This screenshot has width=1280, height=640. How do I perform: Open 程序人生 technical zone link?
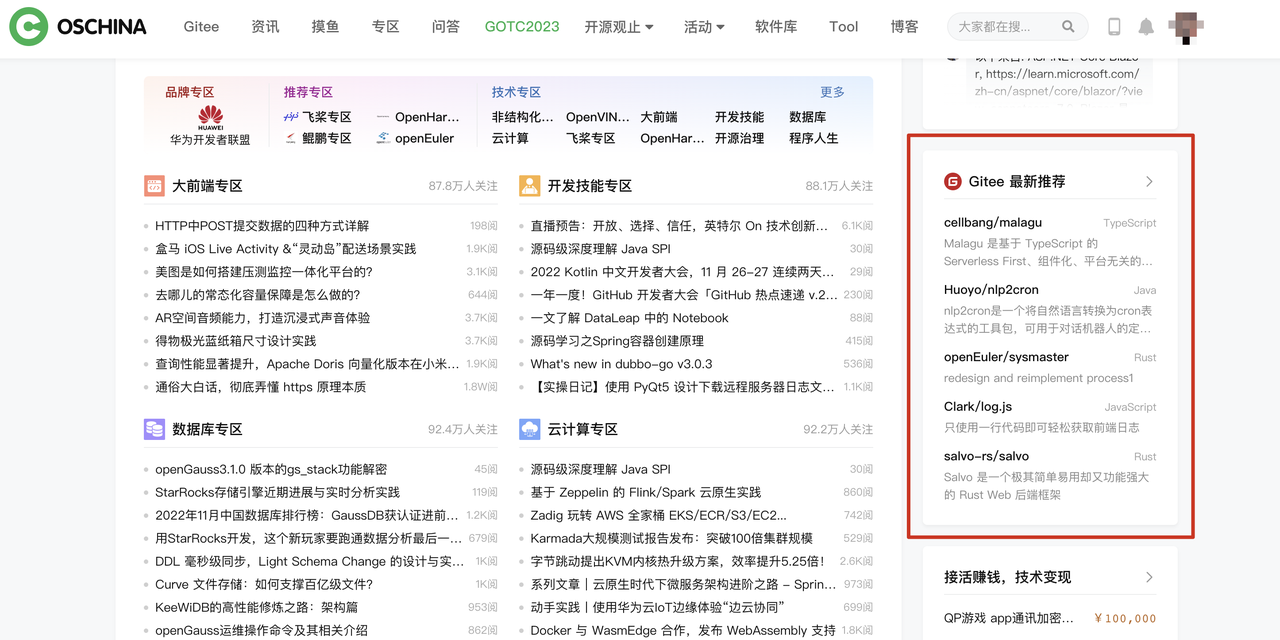[x=814, y=139]
